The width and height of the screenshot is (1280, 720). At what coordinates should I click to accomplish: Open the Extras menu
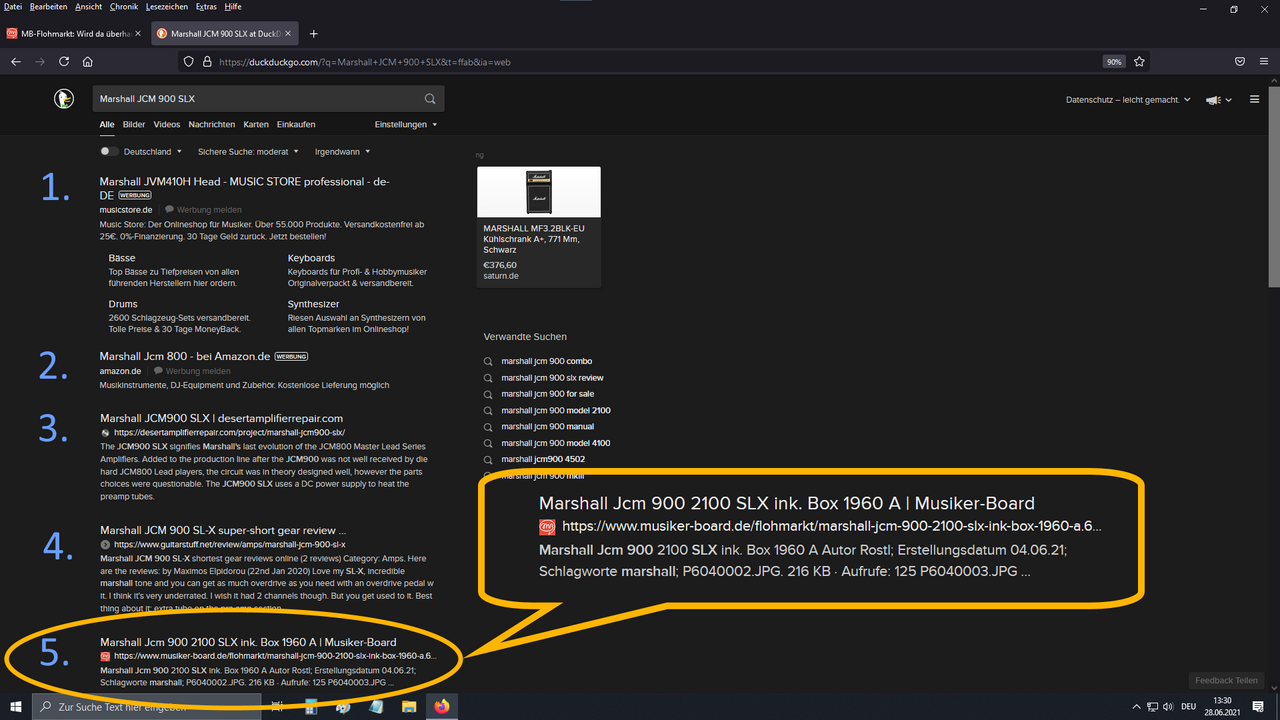point(207,6)
